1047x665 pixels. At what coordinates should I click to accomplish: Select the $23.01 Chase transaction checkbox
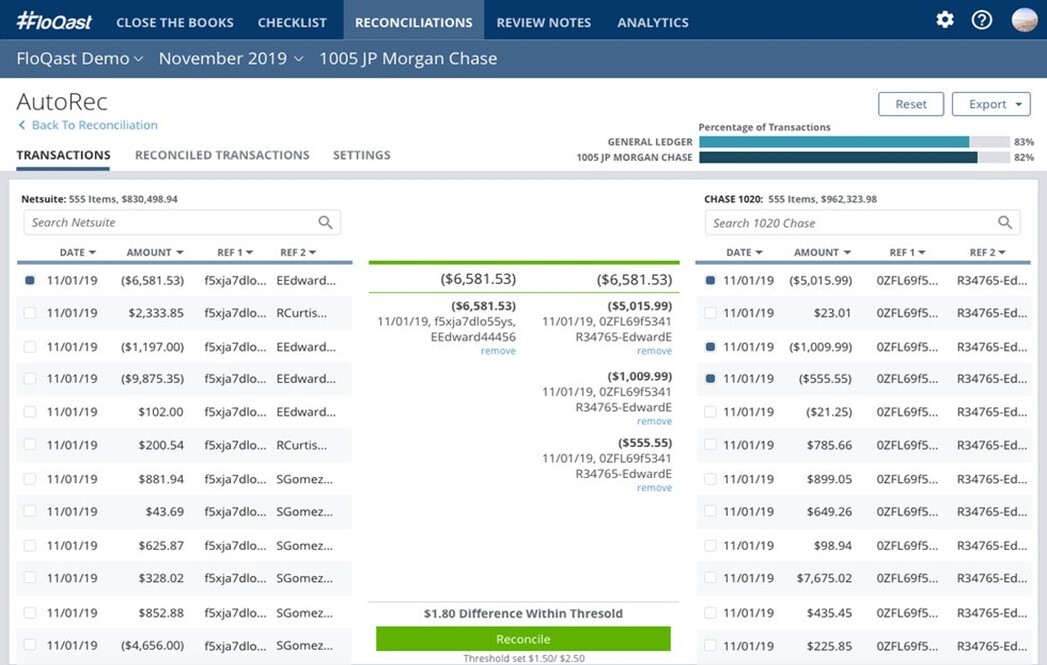click(x=709, y=313)
